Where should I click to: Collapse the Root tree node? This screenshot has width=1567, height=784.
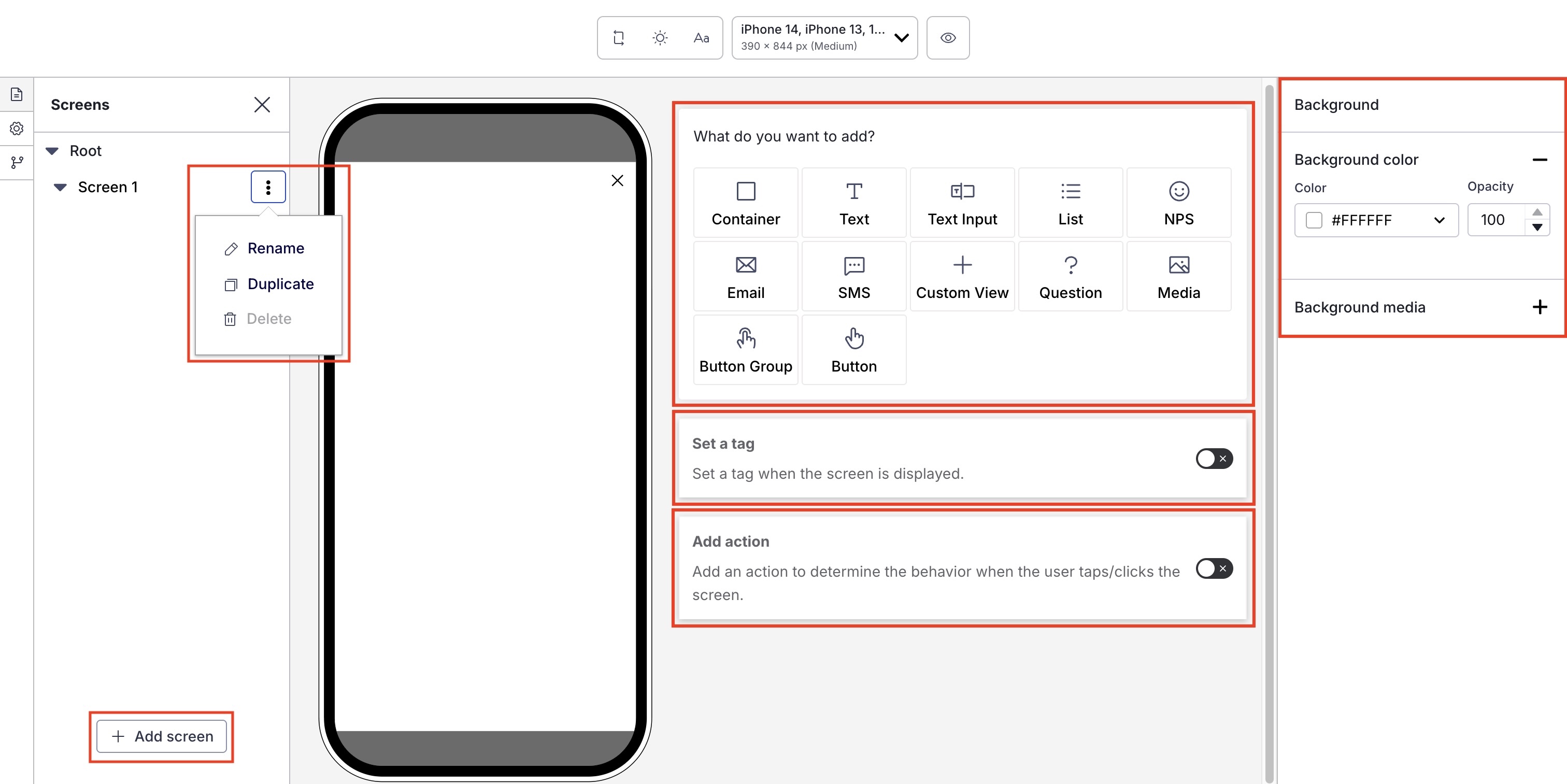[x=52, y=151]
